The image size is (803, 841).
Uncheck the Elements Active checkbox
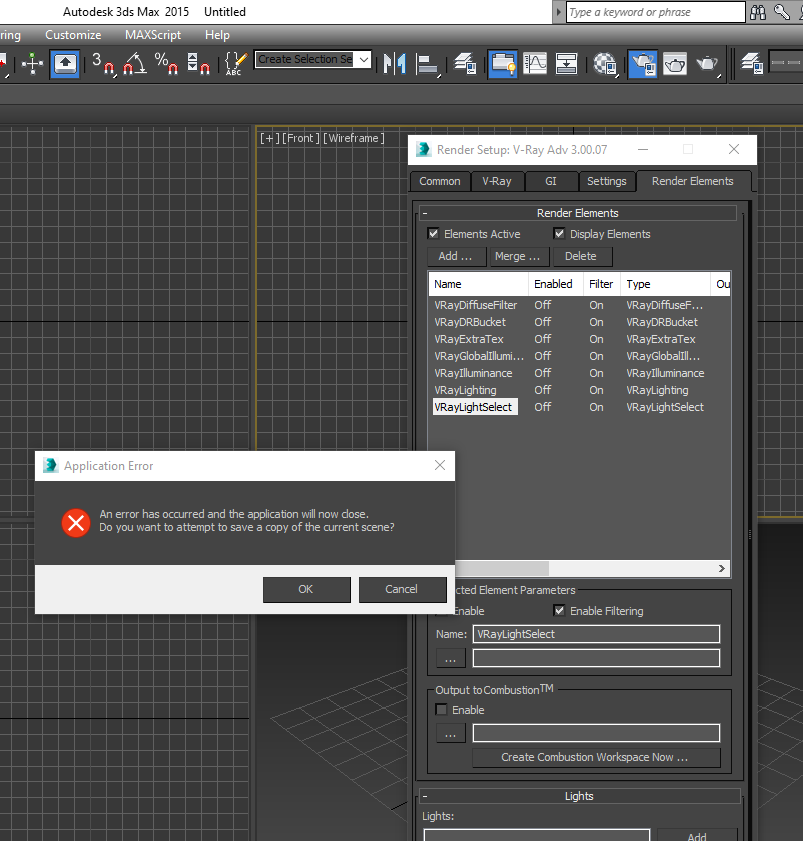click(434, 234)
